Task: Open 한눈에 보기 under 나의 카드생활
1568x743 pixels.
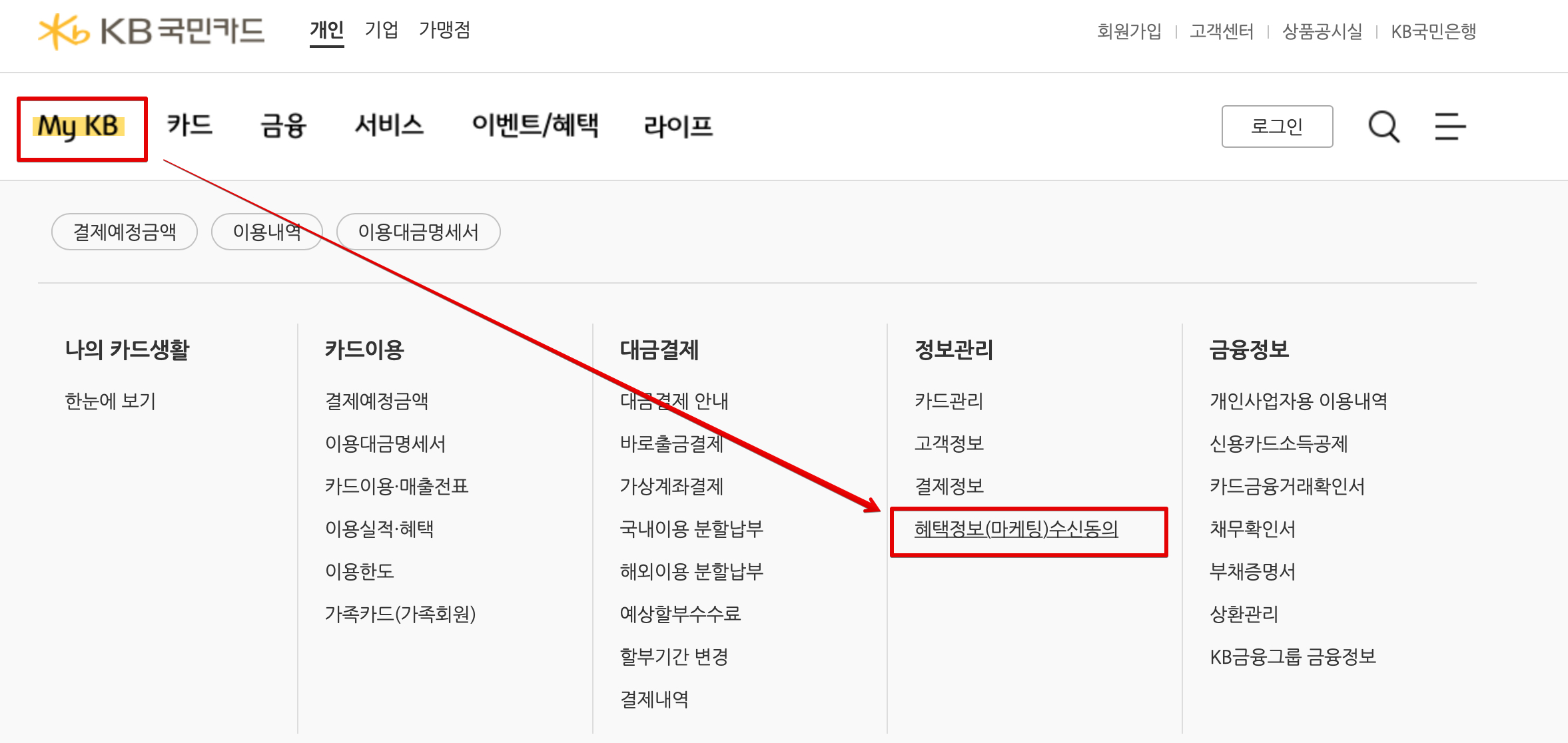Action: point(111,401)
